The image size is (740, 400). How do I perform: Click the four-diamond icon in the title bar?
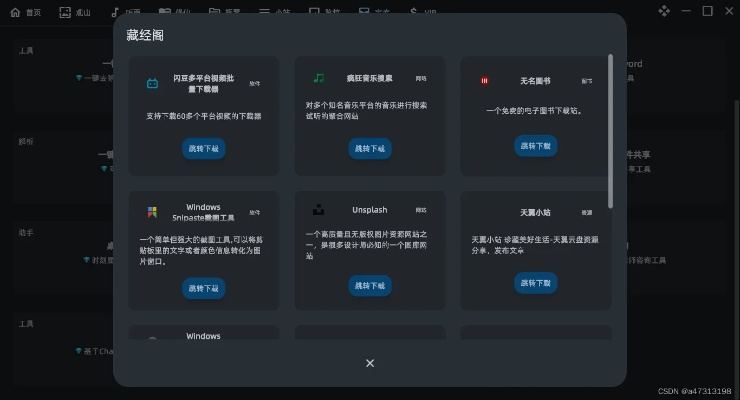coord(664,11)
